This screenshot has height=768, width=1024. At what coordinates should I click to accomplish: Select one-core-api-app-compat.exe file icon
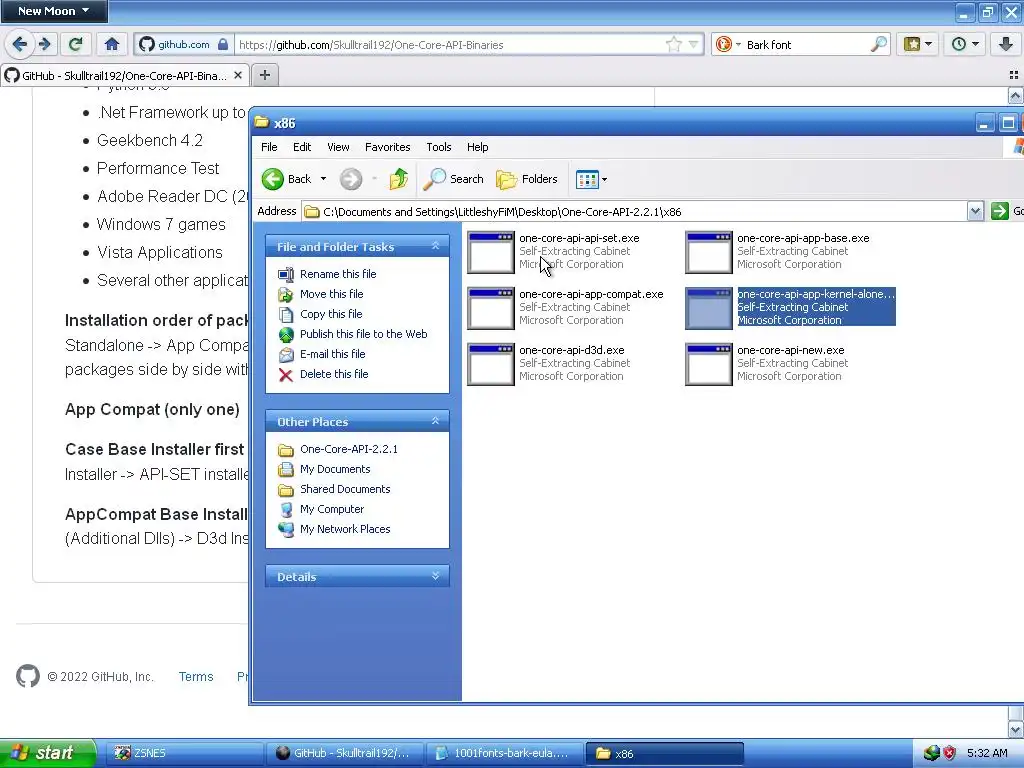[x=491, y=309]
